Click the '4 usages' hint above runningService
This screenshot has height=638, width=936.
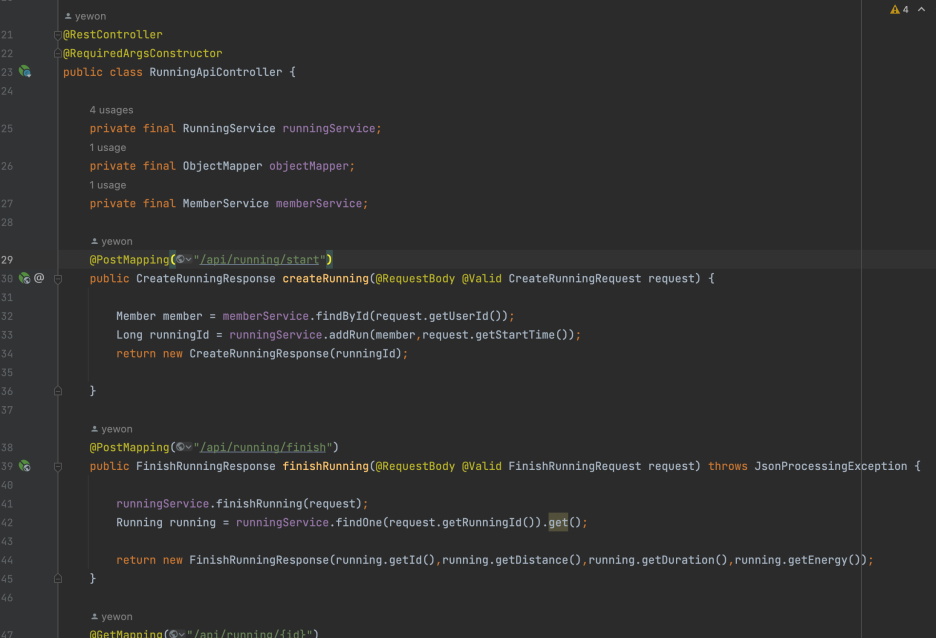click(x=112, y=110)
